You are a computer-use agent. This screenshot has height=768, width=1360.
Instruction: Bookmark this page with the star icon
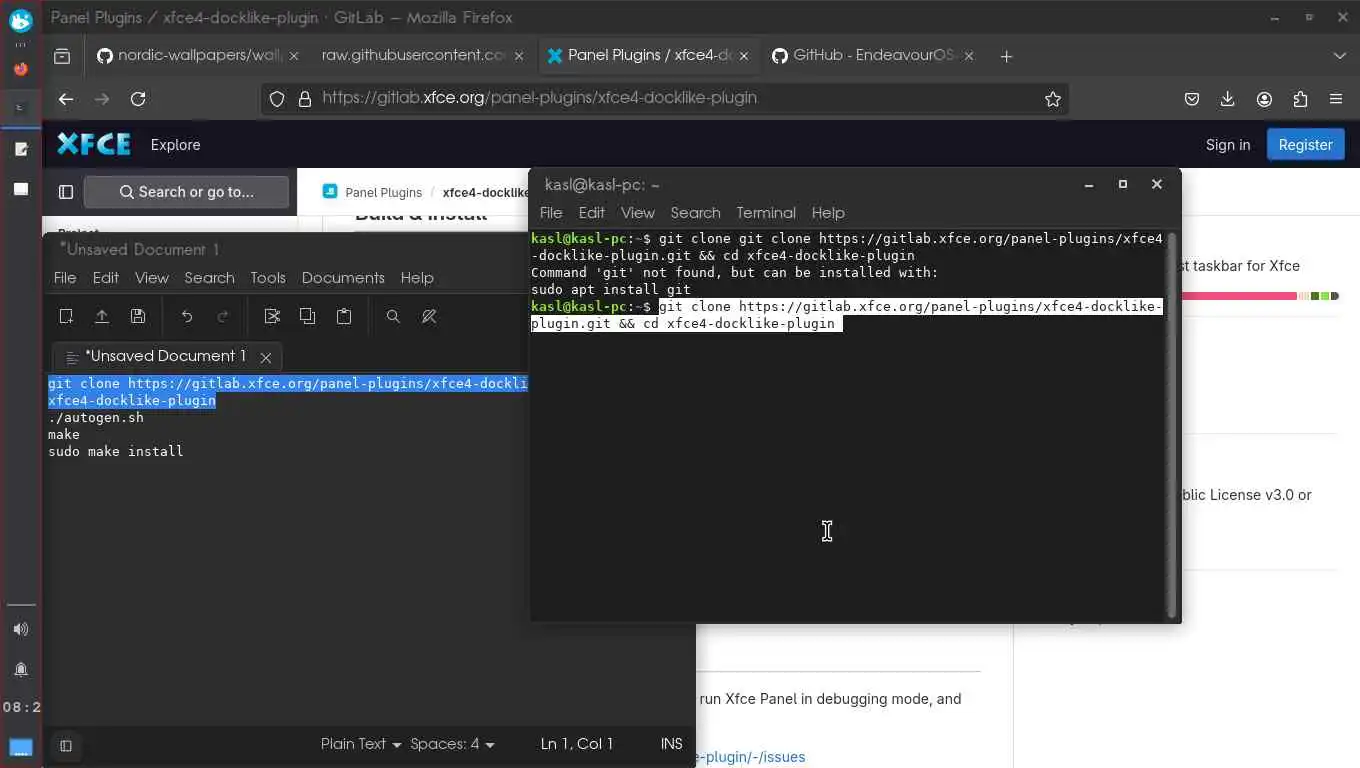coord(1052,98)
